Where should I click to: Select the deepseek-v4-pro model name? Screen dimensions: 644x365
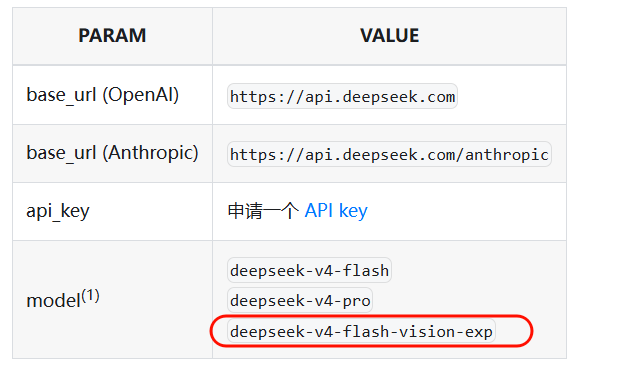[x=300, y=301]
